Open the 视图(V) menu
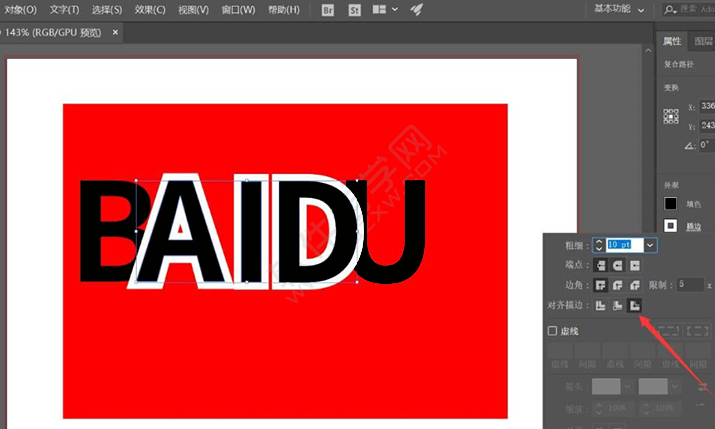Image resolution: width=715 pixels, height=429 pixels. point(193,10)
